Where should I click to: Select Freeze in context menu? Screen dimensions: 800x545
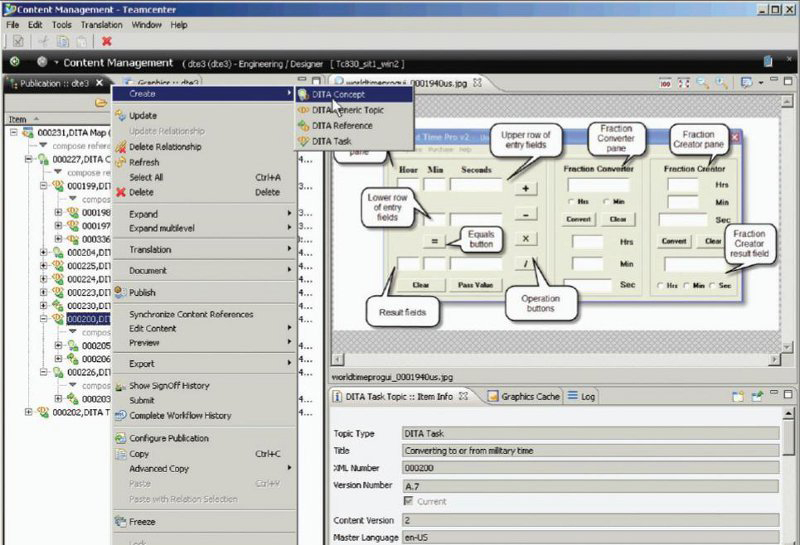click(x=204, y=522)
